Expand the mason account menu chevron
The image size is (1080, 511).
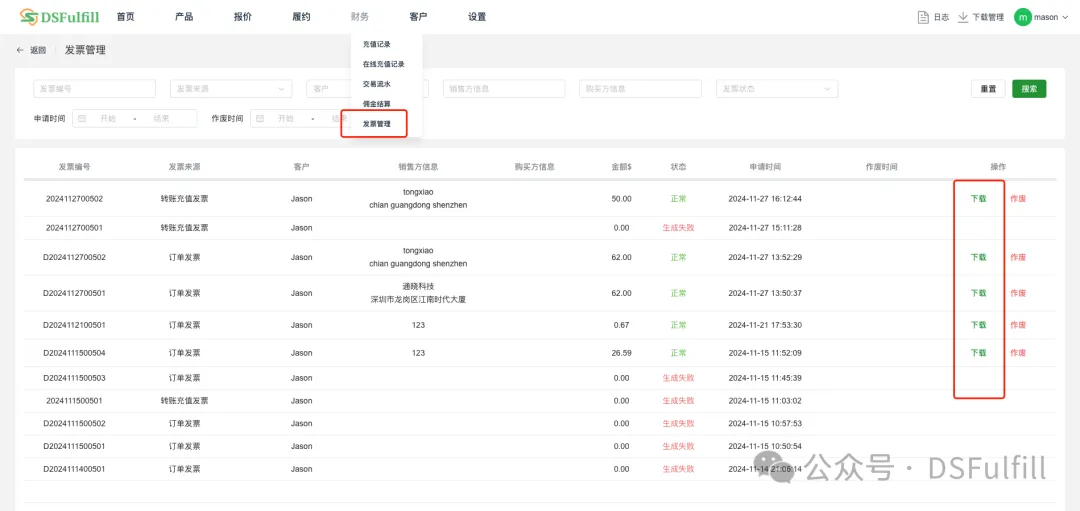click(x=1067, y=17)
